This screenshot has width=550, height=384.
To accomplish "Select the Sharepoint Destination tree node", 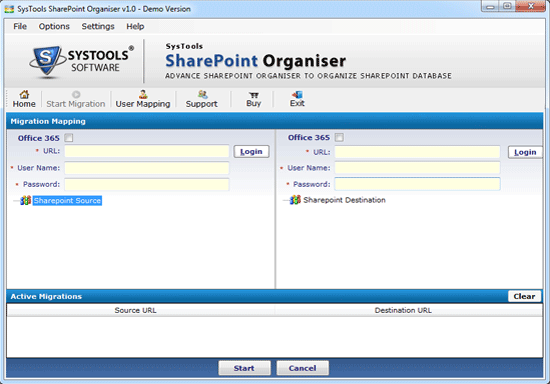I will click(x=344, y=200).
